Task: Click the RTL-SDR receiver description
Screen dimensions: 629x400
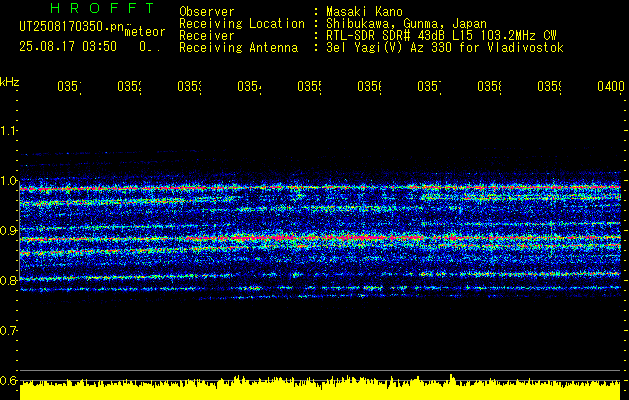Action: click(441, 36)
